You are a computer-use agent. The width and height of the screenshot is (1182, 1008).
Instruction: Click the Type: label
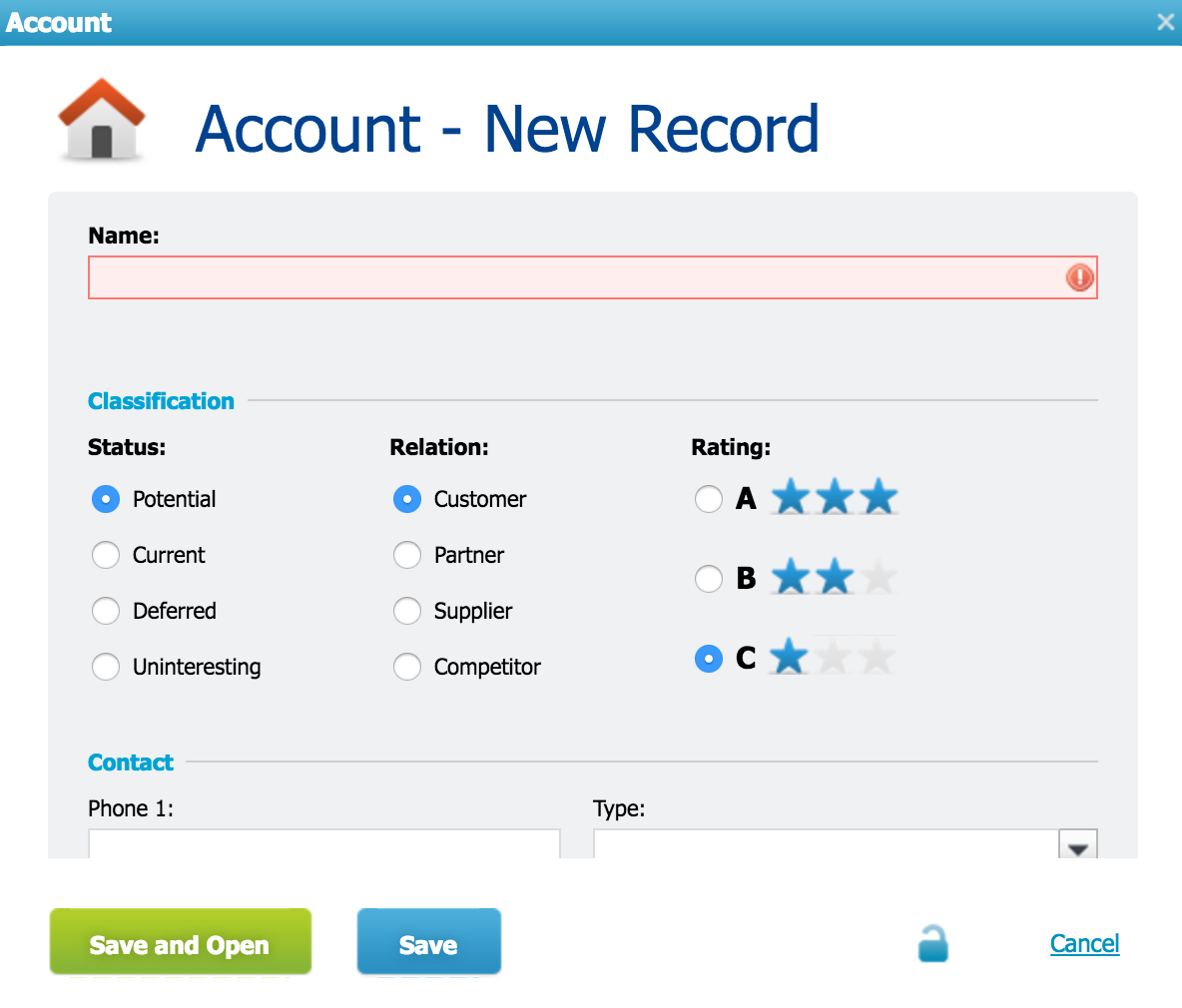click(619, 809)
